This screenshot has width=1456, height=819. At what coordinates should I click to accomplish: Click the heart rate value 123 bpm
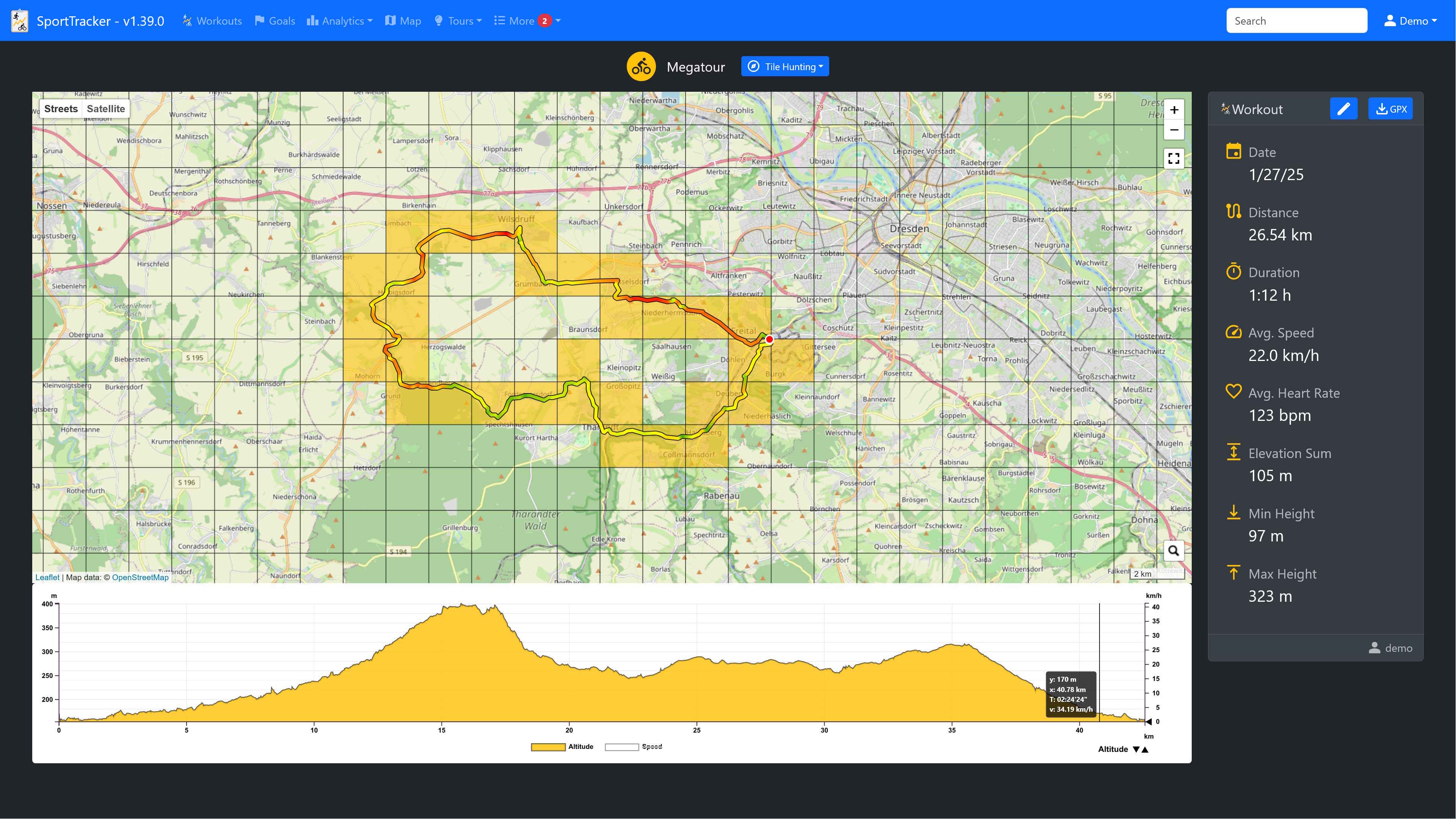(1280, 416)
